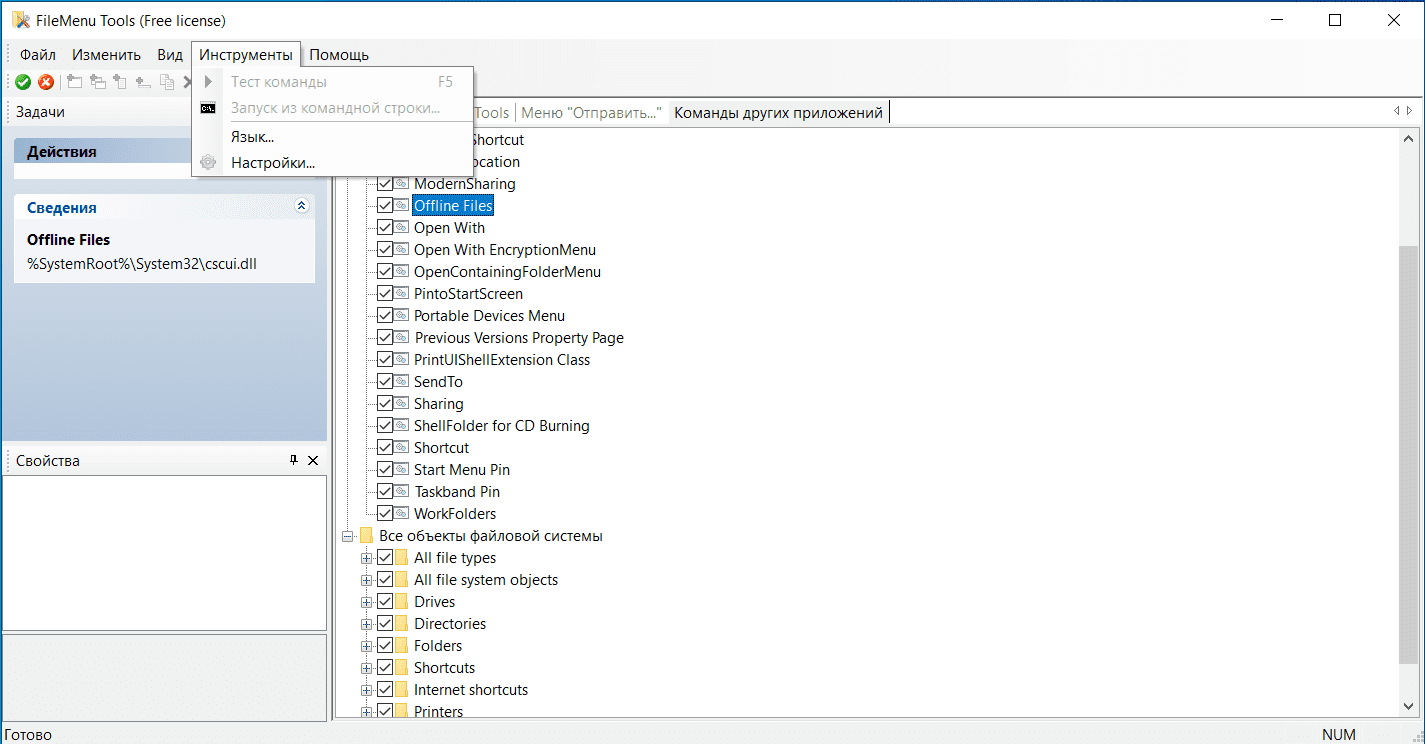Expand the All file system objects node
Screen dimensions: 1425x744
point(367,580)
